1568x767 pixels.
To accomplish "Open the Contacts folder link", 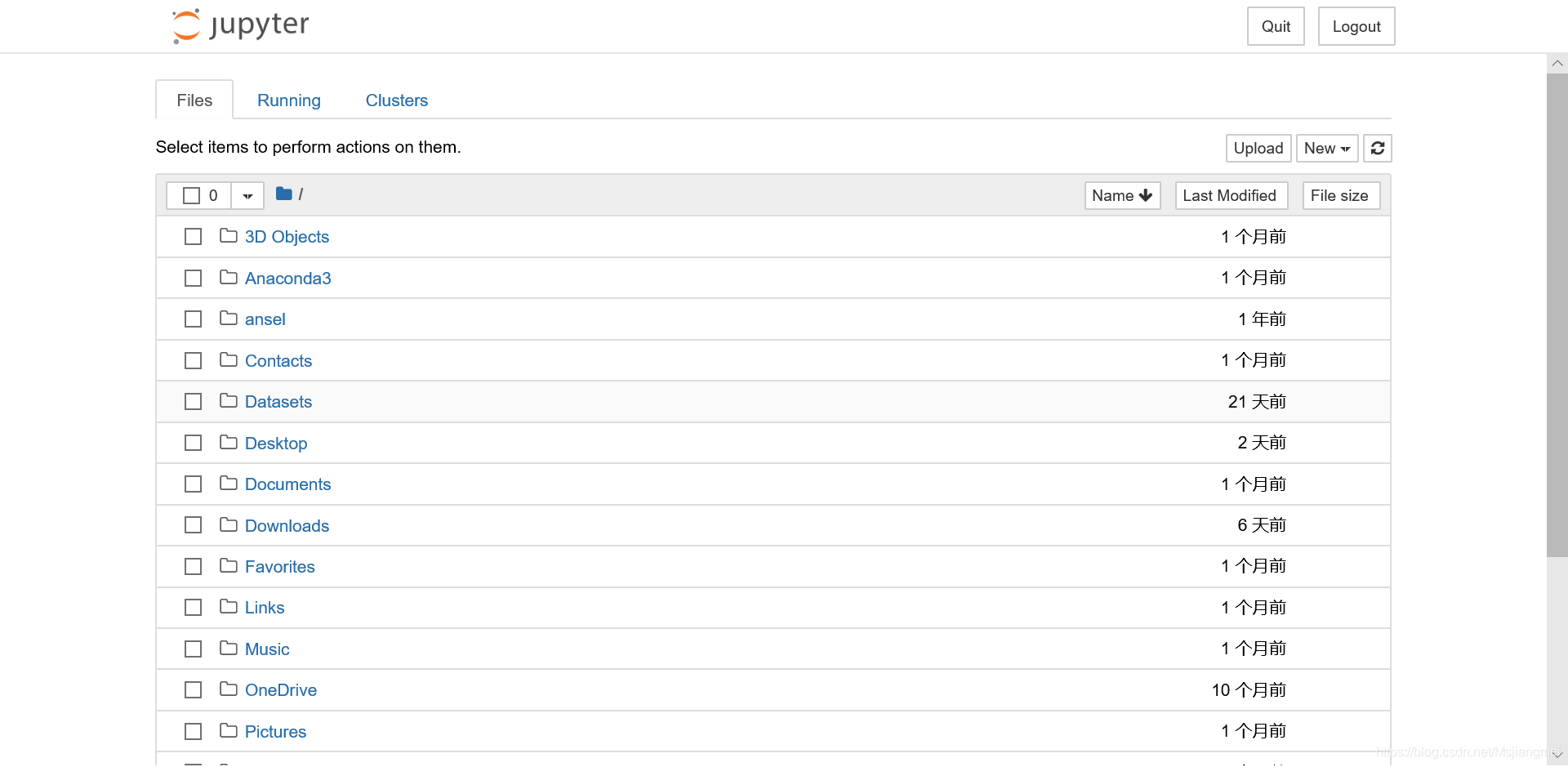I will click(x=278, y=361).
